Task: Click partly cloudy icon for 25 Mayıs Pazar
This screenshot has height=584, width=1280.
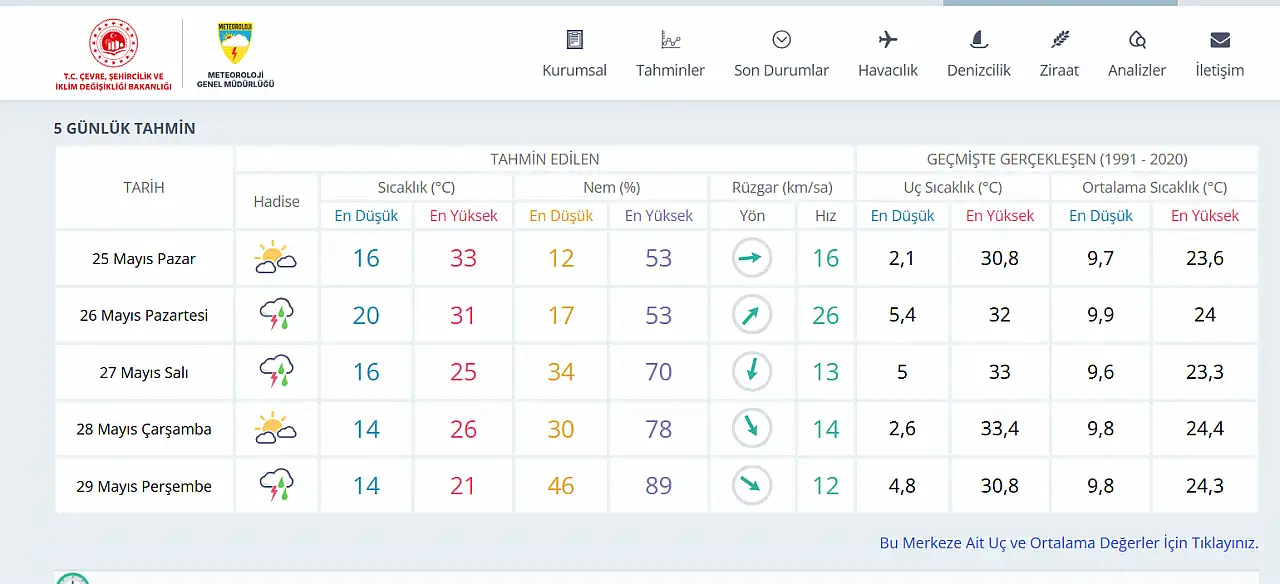Action: click(x=275, y=259)
